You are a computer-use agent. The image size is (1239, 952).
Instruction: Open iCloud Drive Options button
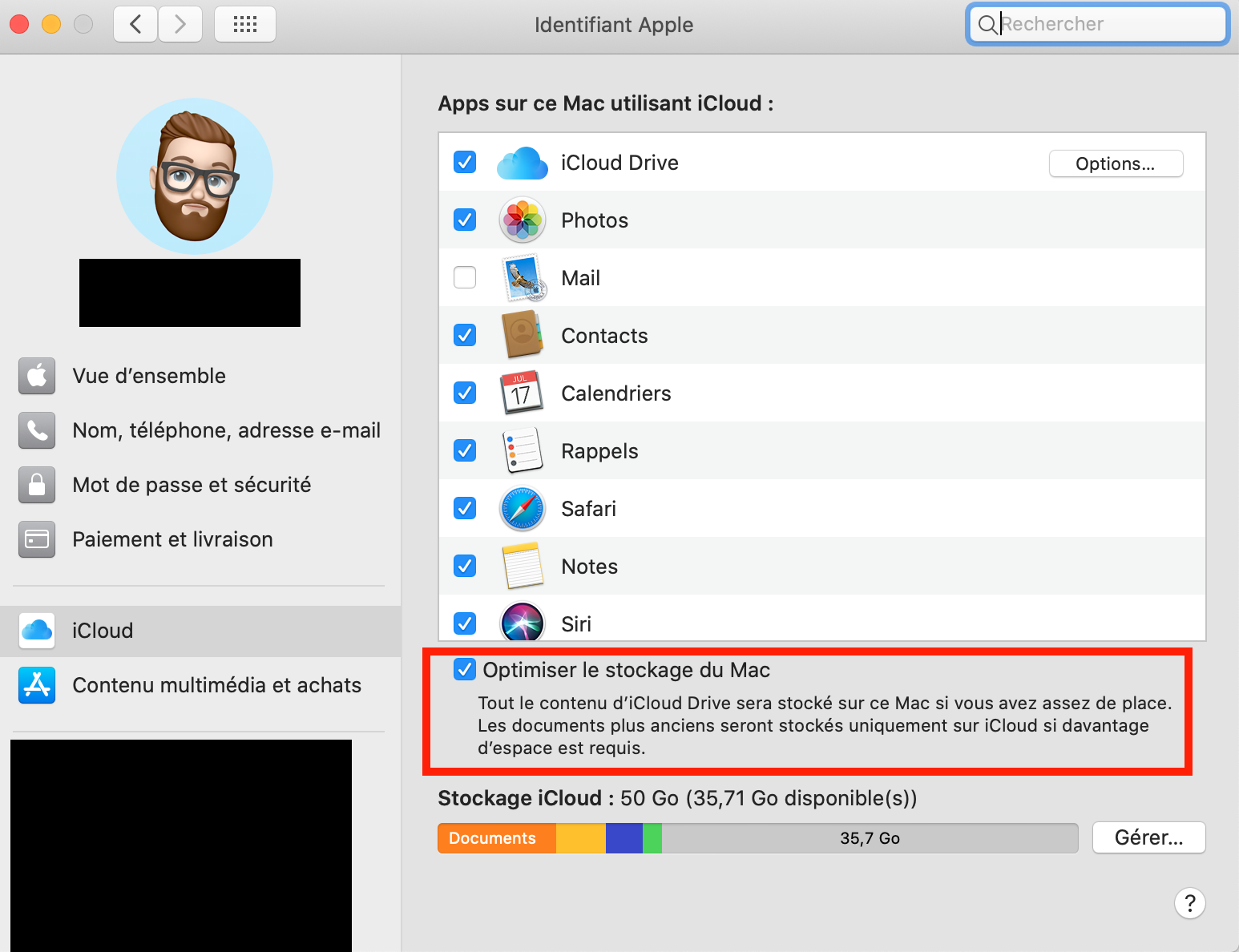(x=1116, y=163)
